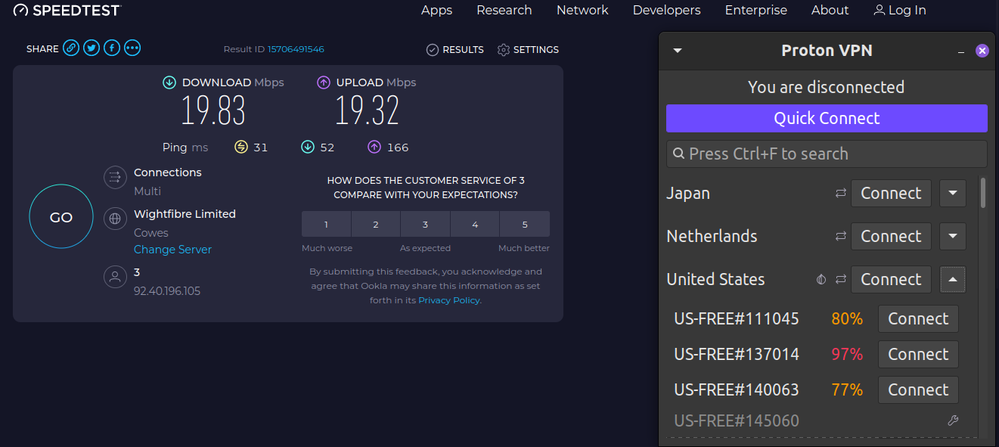Click the maintenance wrench on US-FREE#145060

952,421
